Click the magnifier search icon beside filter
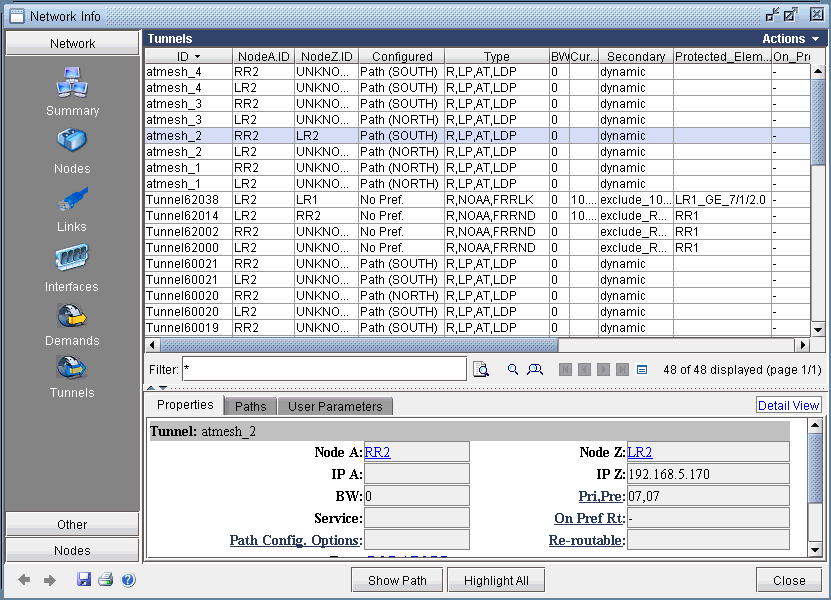 pos(513,369)
